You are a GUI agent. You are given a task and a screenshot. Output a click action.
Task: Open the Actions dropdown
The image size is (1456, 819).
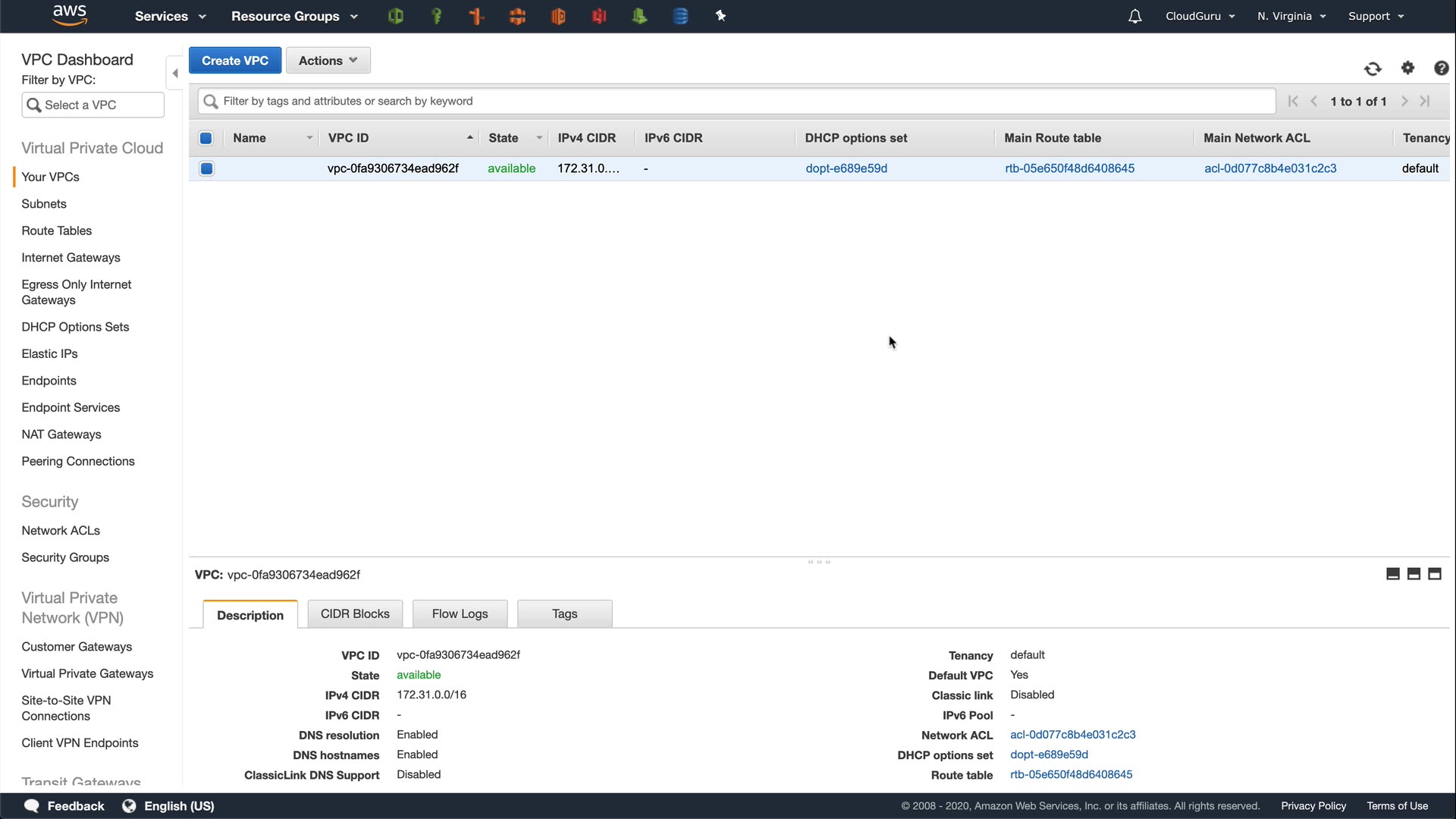pos(328,61)
